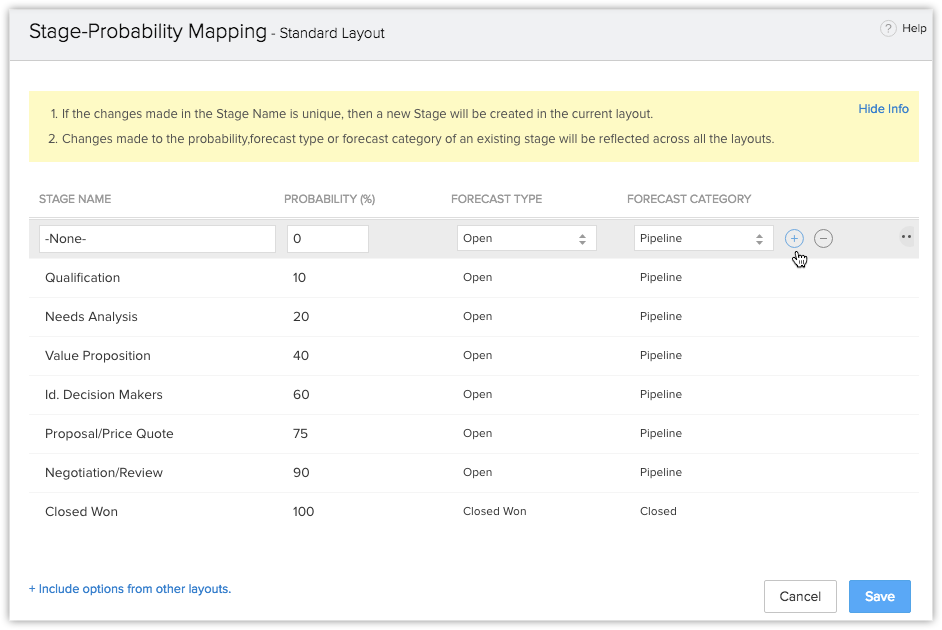Open the Forecast Type dropdown

[x=526, y=238]
